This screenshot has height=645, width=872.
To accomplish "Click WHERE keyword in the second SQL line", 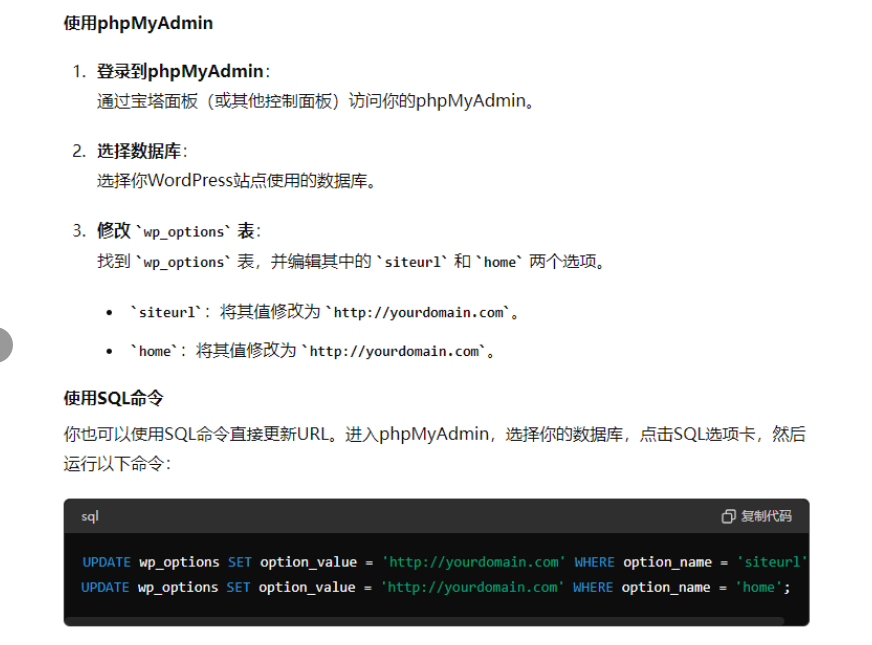I will pos(593,587).
